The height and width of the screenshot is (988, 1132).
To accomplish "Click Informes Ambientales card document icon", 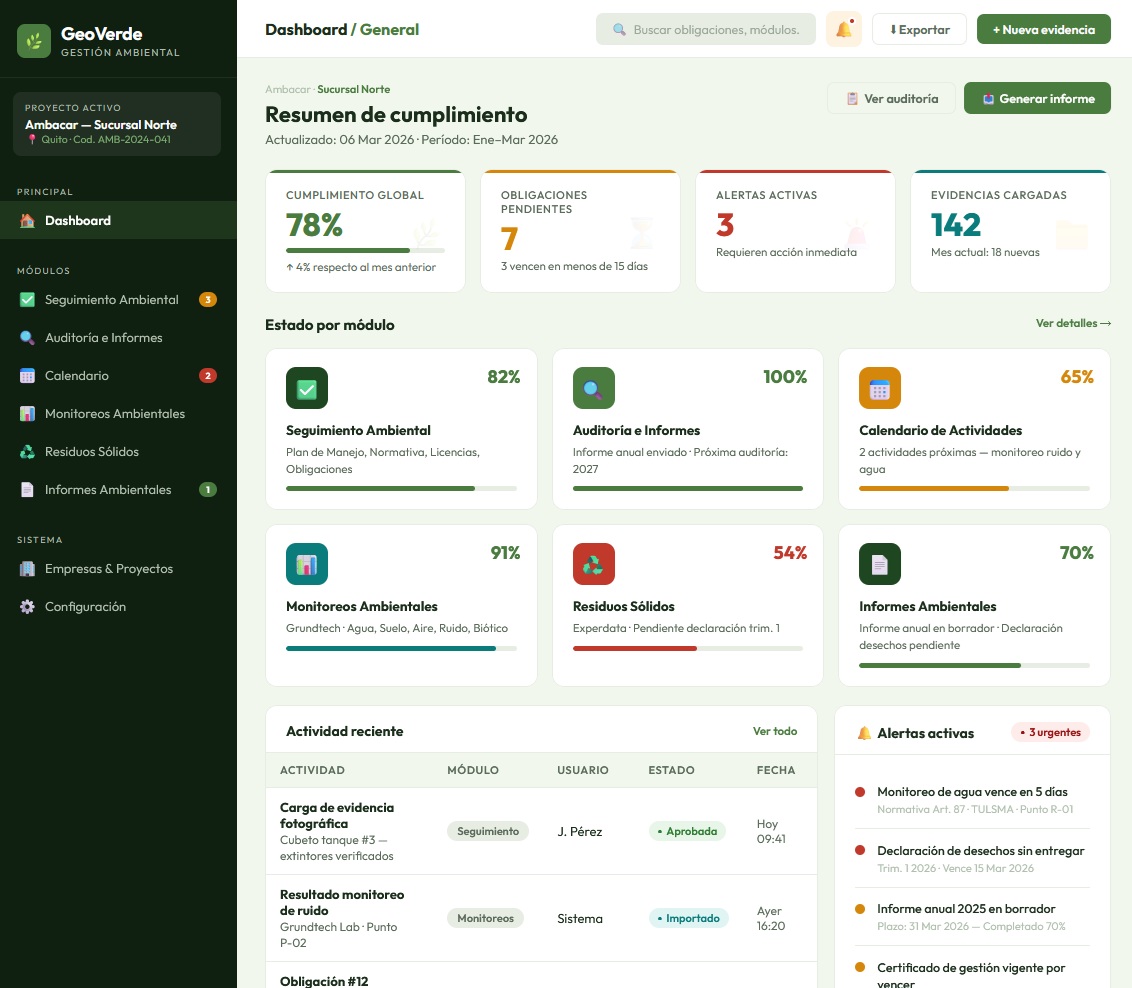I will pos(879,564).
